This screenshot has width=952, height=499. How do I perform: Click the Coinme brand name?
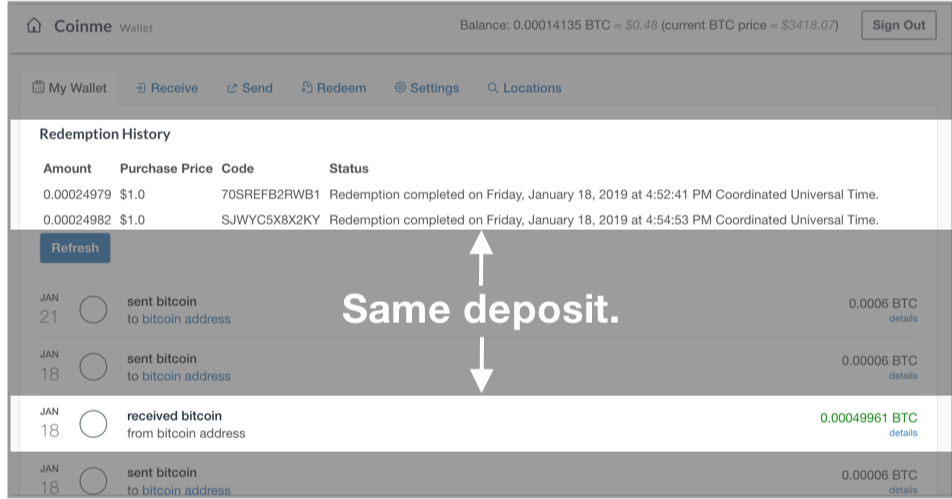point(83,26)
